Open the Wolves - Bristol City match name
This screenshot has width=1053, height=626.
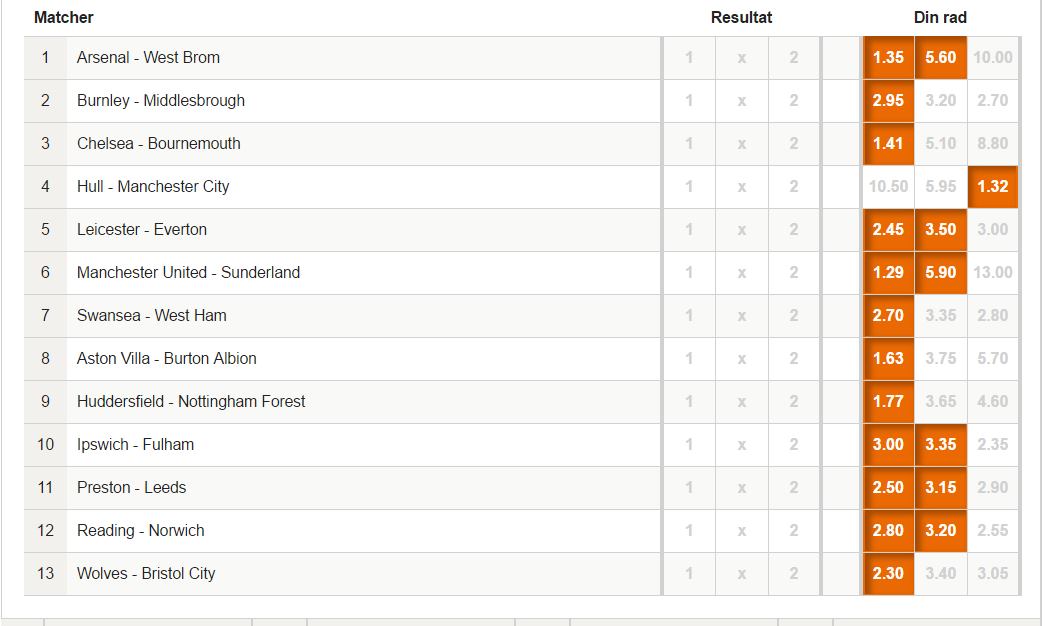point(146,574)
